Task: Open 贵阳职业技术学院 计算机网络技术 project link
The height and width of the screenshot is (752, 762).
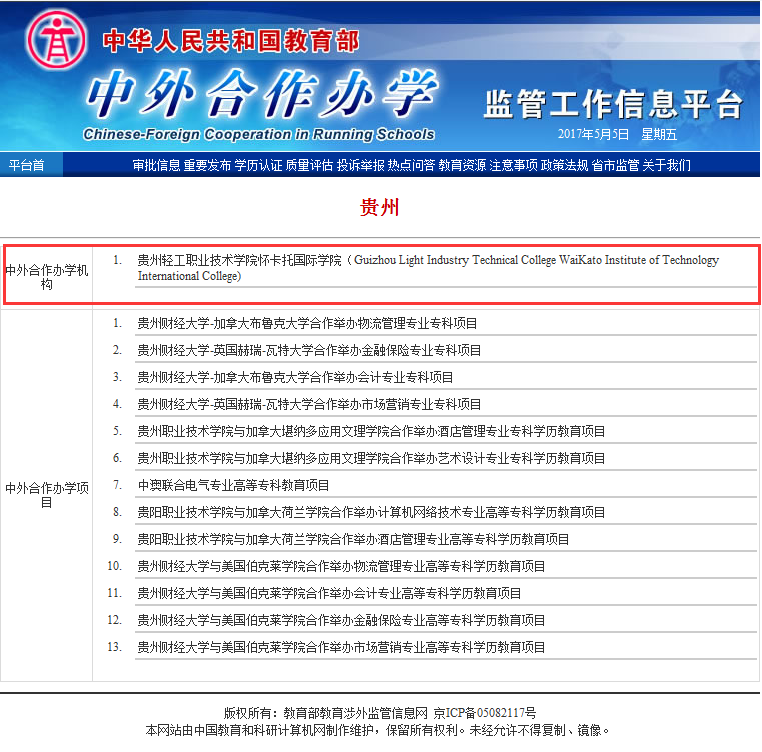Action: (x=371, y=512)
